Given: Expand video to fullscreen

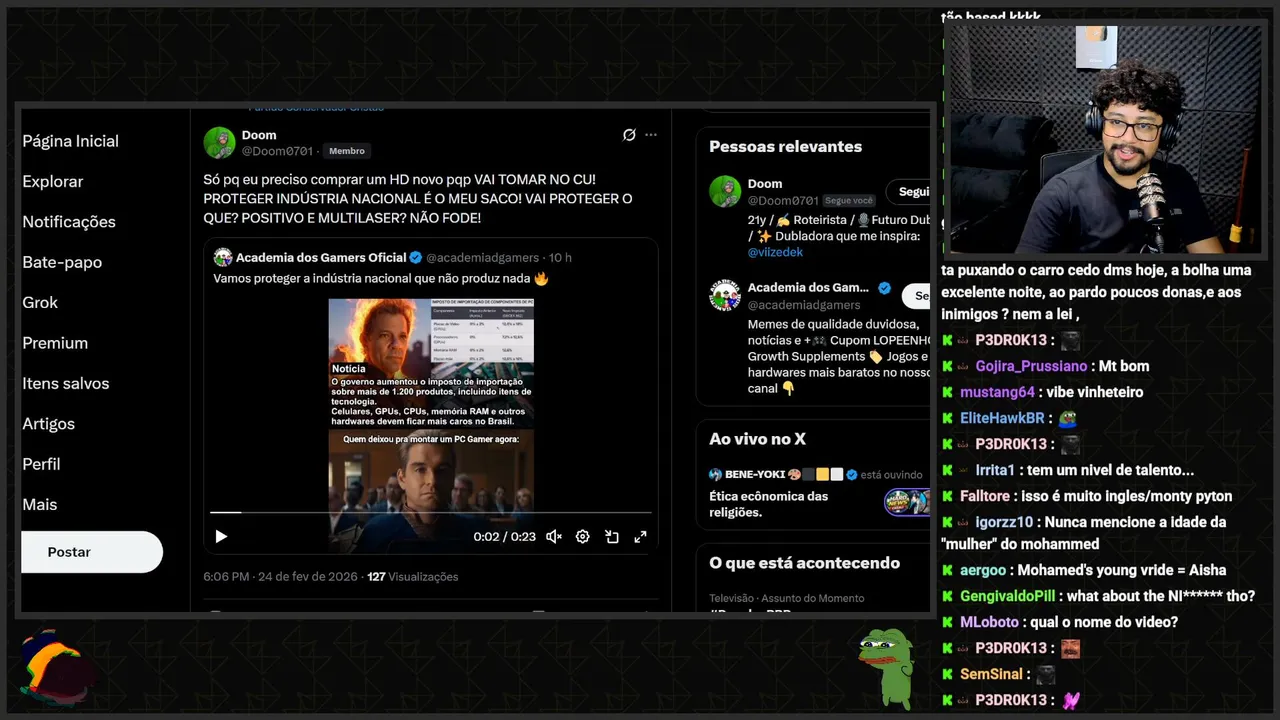Looking at the screenshot, I should pyautogui.click(x=640, y=537).
